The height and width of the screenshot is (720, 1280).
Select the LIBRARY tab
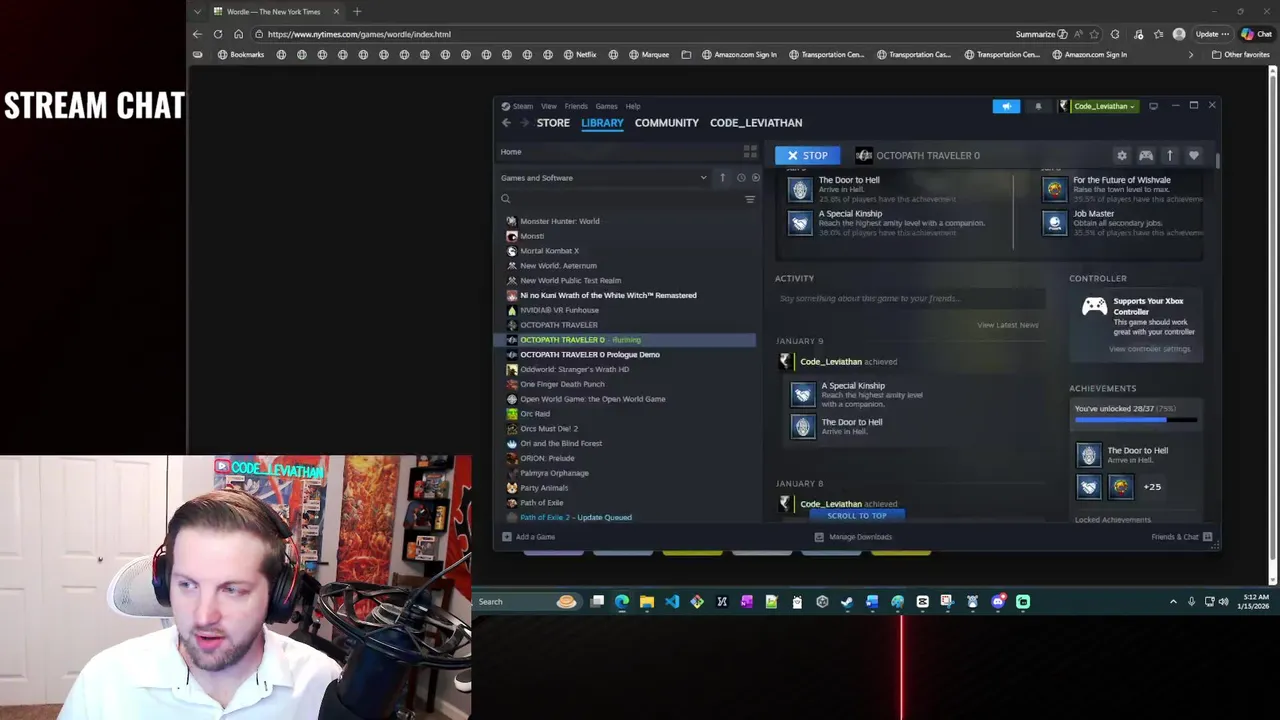point(602,123)
